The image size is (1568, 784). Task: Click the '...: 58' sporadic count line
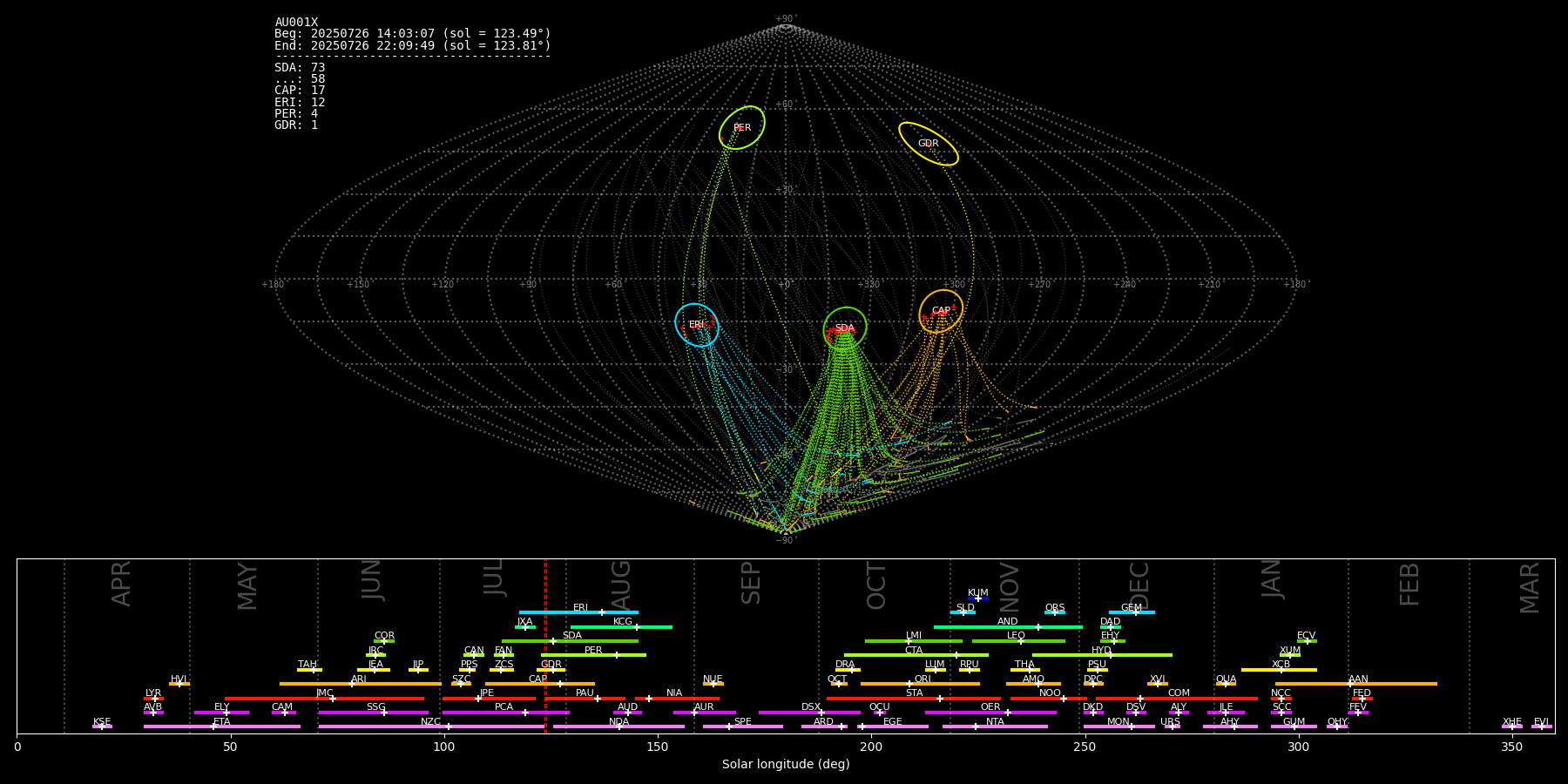[300, 79]
